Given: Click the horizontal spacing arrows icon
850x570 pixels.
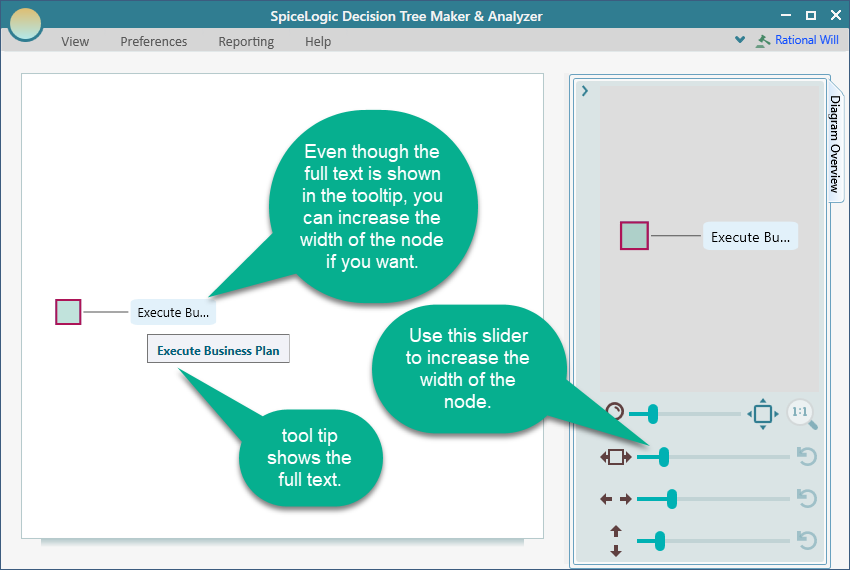Looking at the screenshot, I should click(x=615, y=499).
